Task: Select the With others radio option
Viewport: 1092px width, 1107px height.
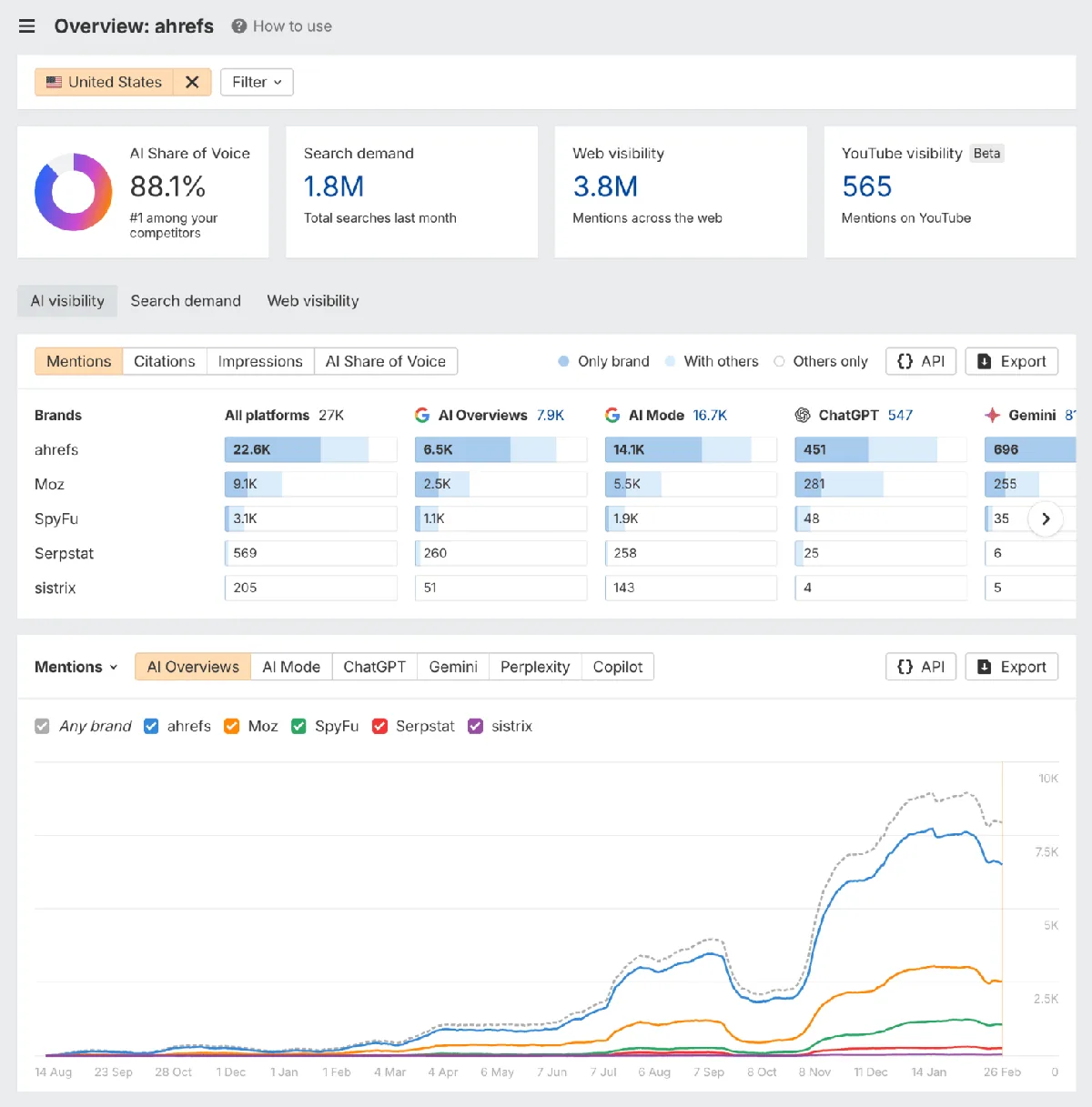Action: point(671,361)
